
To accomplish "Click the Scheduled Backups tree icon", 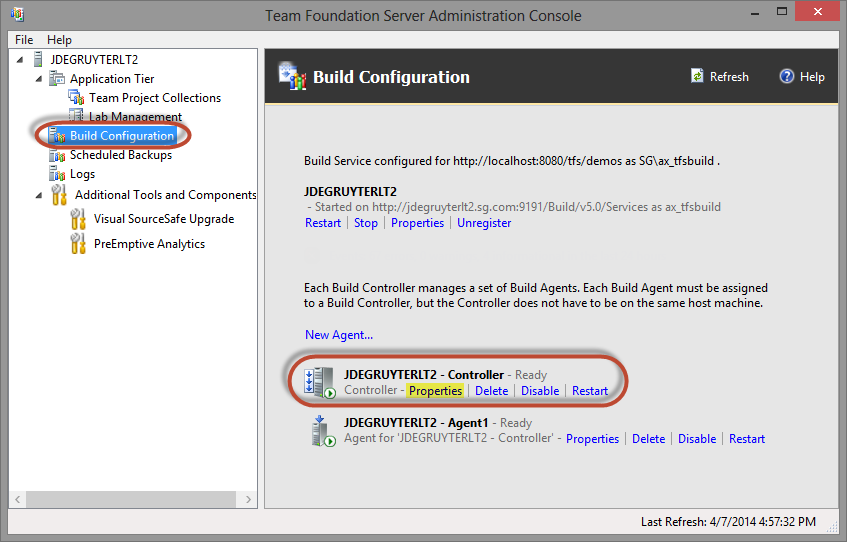I will coord(57,155).
